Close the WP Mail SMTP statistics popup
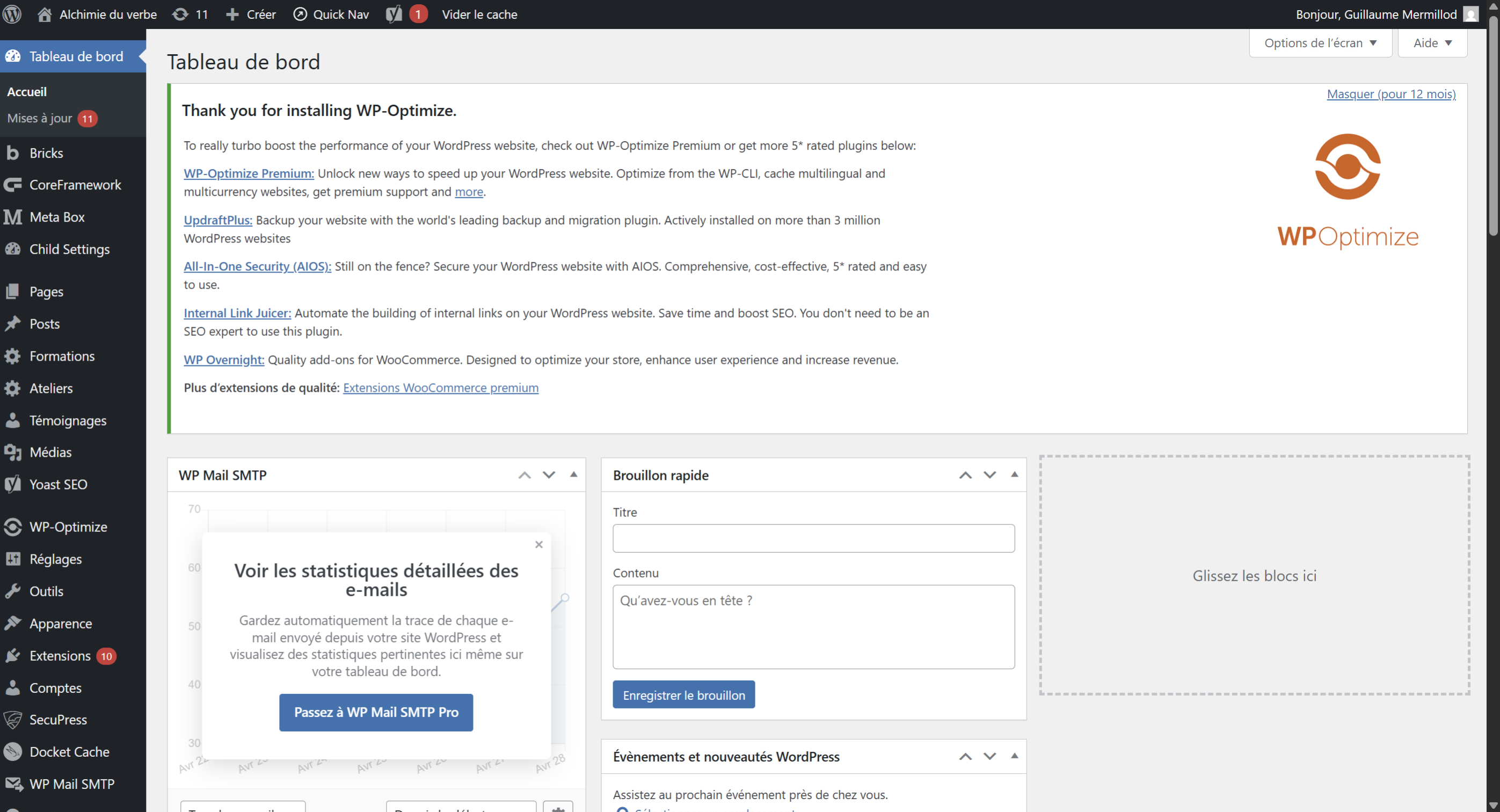Screen dimensions: 1500x812 (538, 544)
